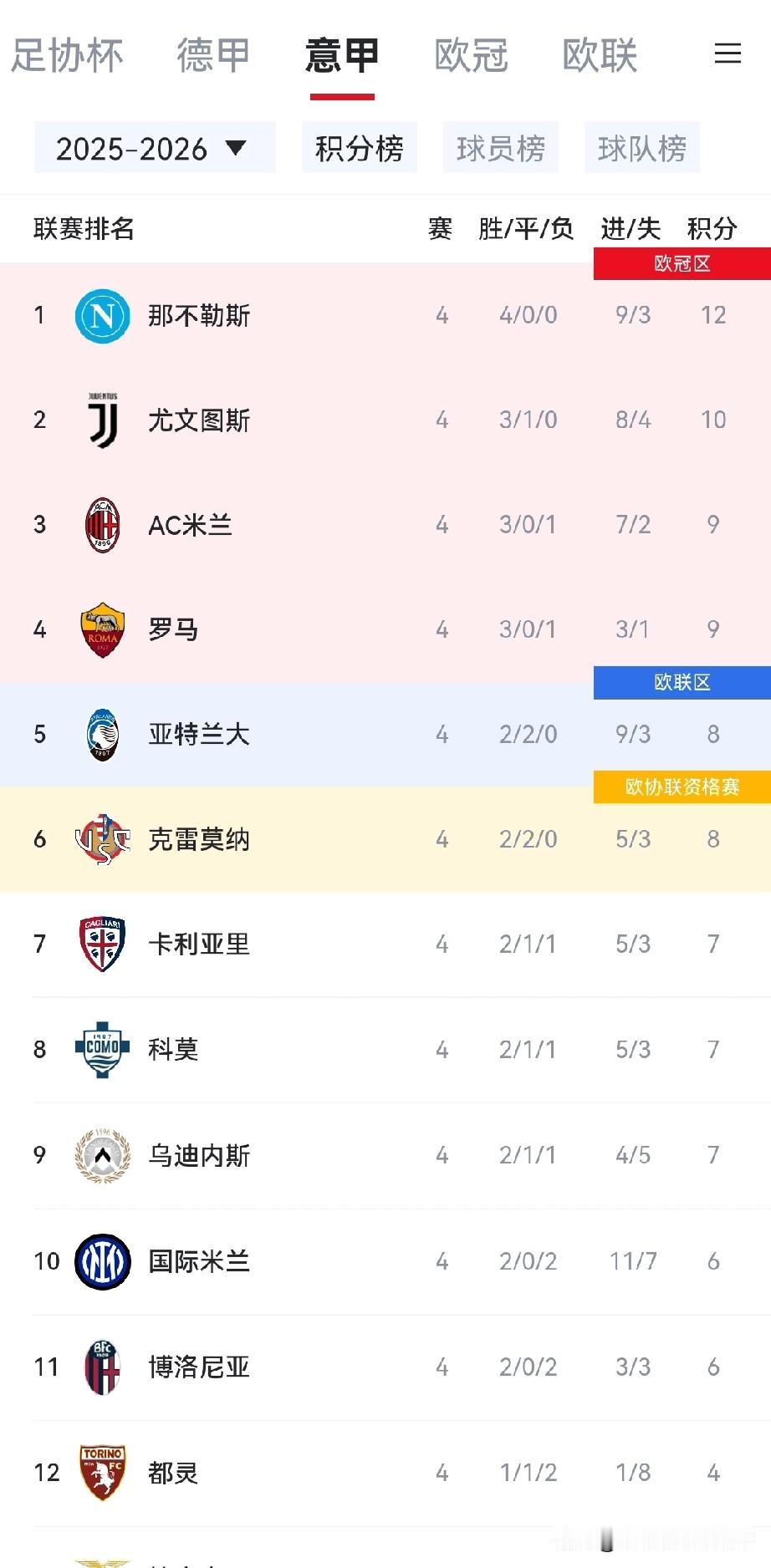This screenshot has width=771, height=1568.
Task: Show the 球员榜 player rankings
Action: [x=501, y=148]
